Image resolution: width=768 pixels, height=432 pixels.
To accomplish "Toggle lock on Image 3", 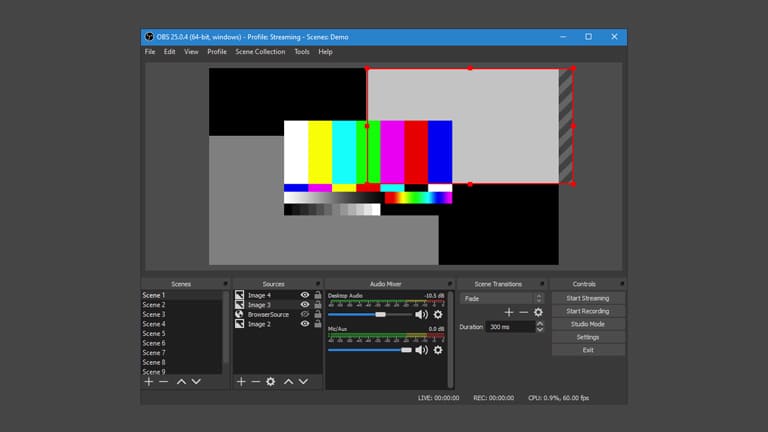I will [318, 305].
